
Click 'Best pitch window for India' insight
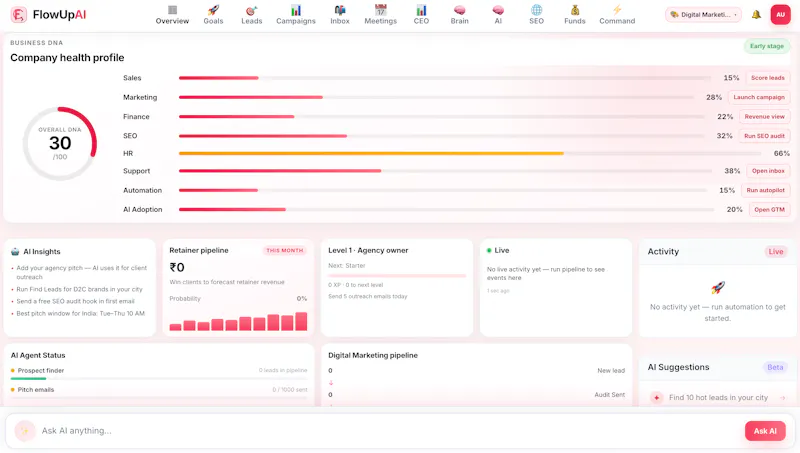81,314
